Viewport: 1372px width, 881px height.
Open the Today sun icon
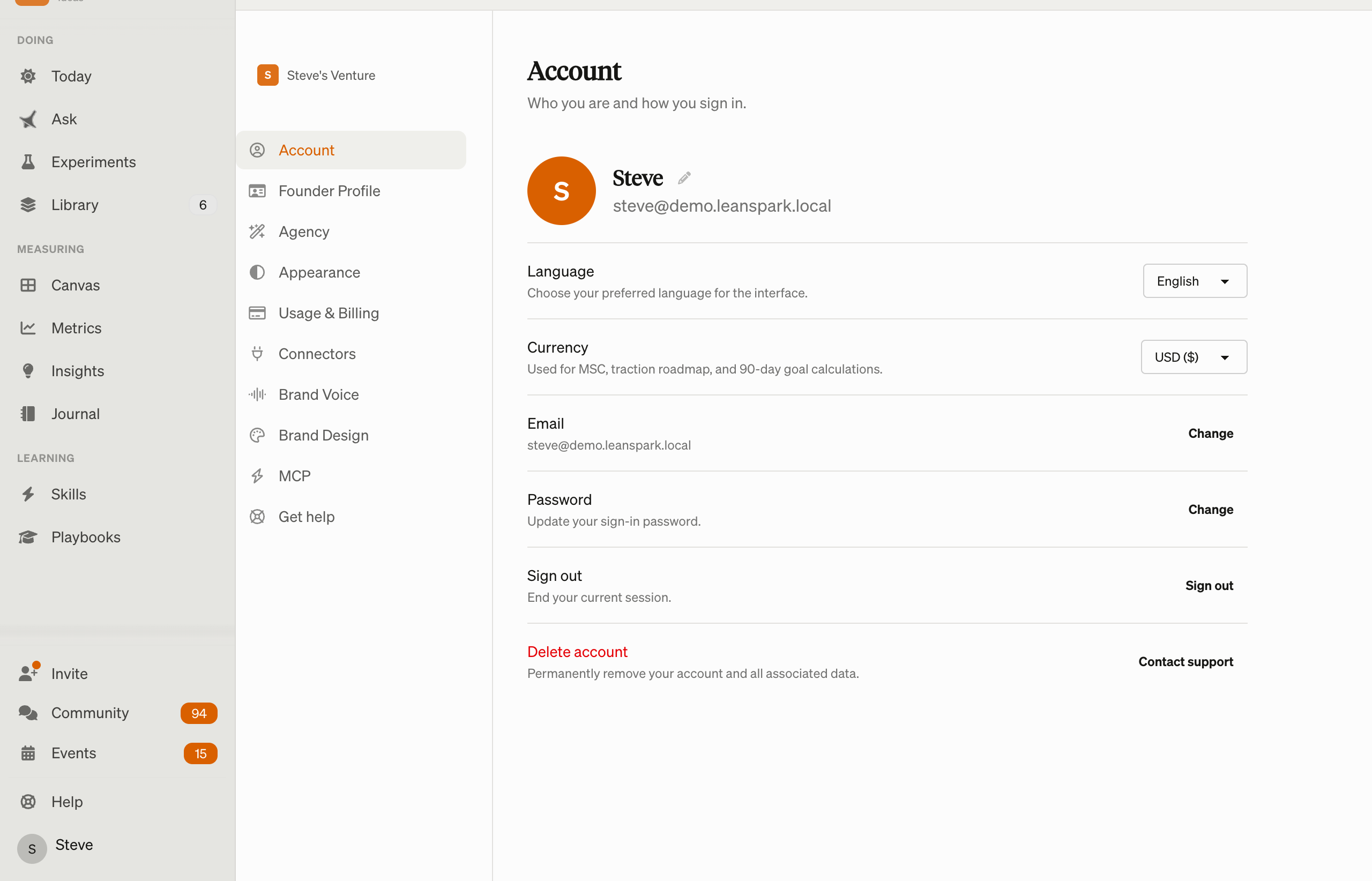pos(28,76)
